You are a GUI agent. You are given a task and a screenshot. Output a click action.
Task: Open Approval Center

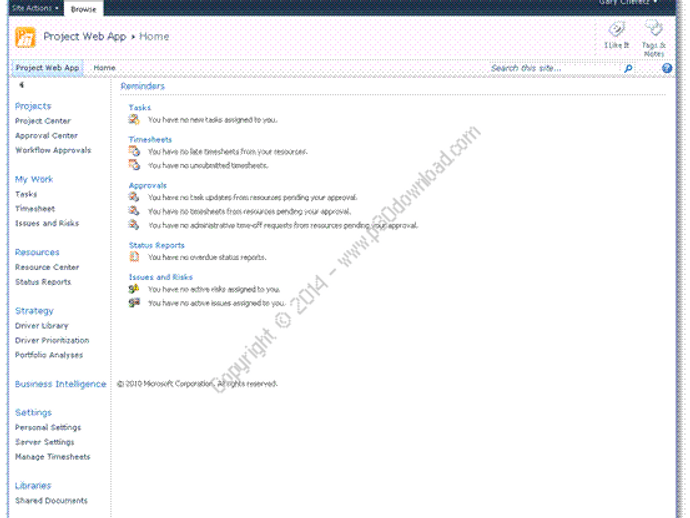46,136
